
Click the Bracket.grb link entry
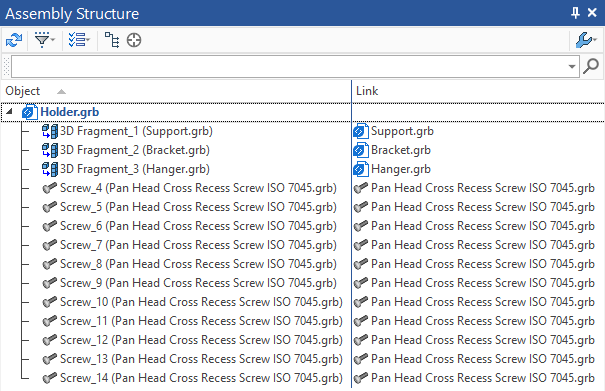(401, 150)
